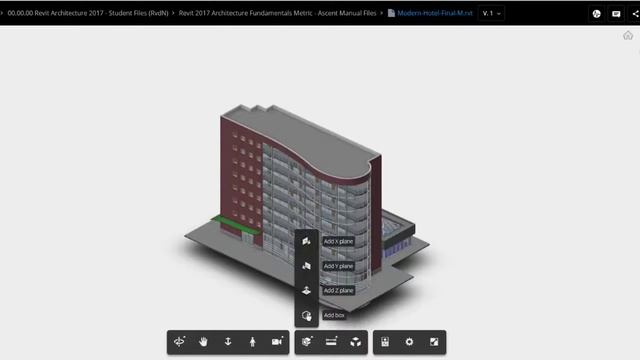Open viewer Settings gear
The image size is (640, 360).
pos(409,342)
